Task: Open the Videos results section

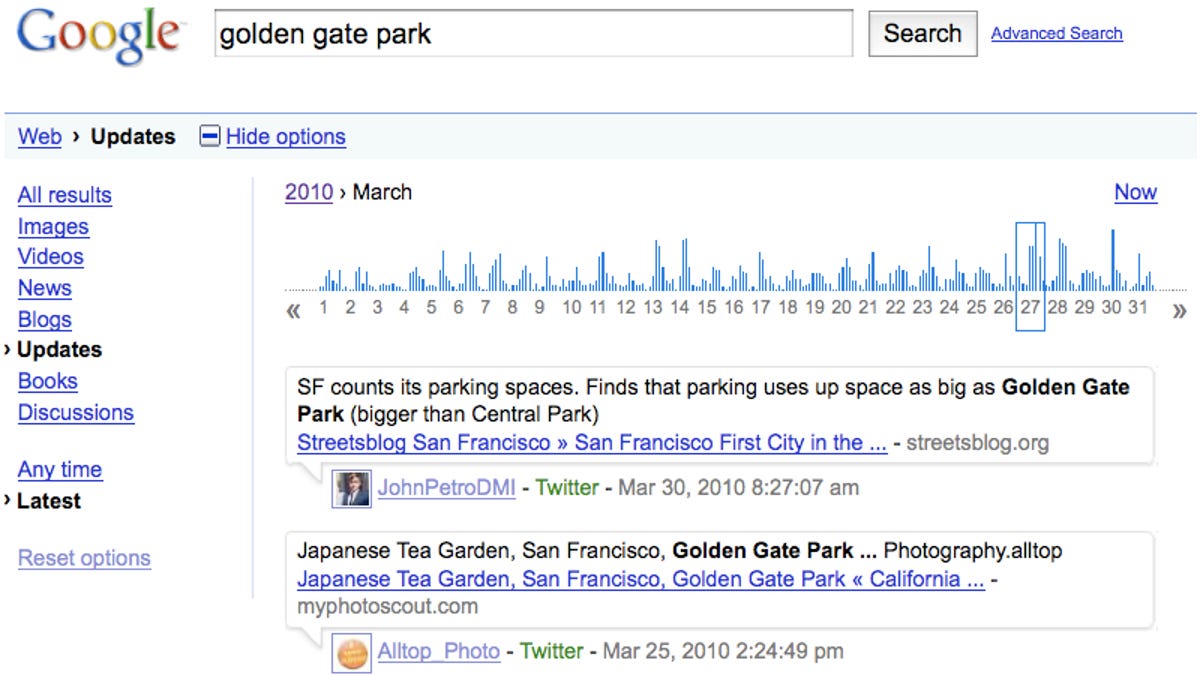Action: coord(50,257)
